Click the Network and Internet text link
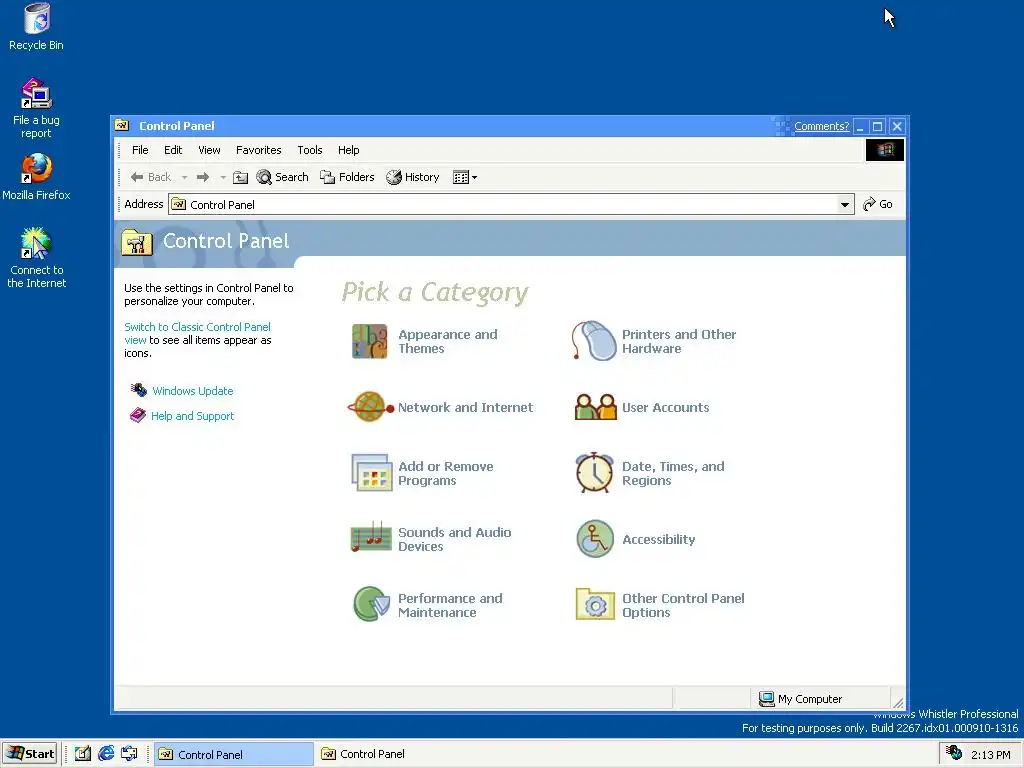Screen dimensions: 1024x768 (466, 407)
